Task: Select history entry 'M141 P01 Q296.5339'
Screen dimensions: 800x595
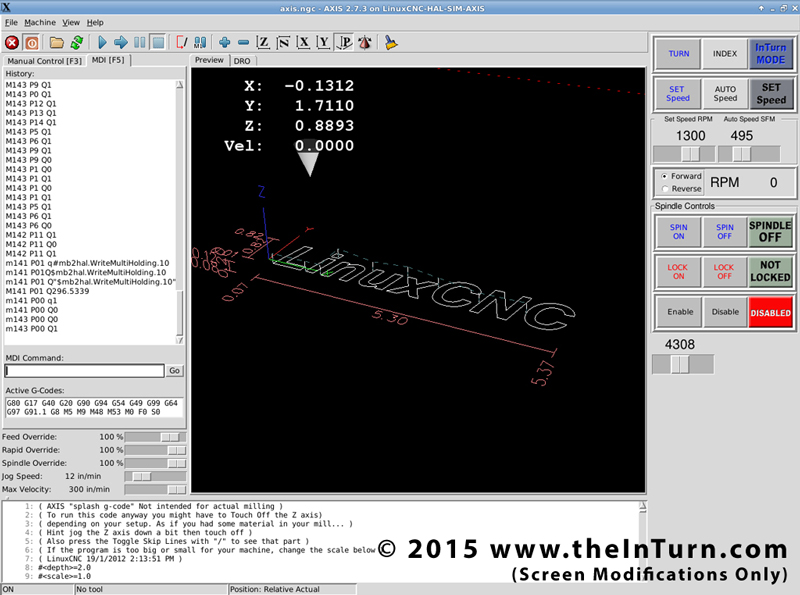Action: [47, 291]
